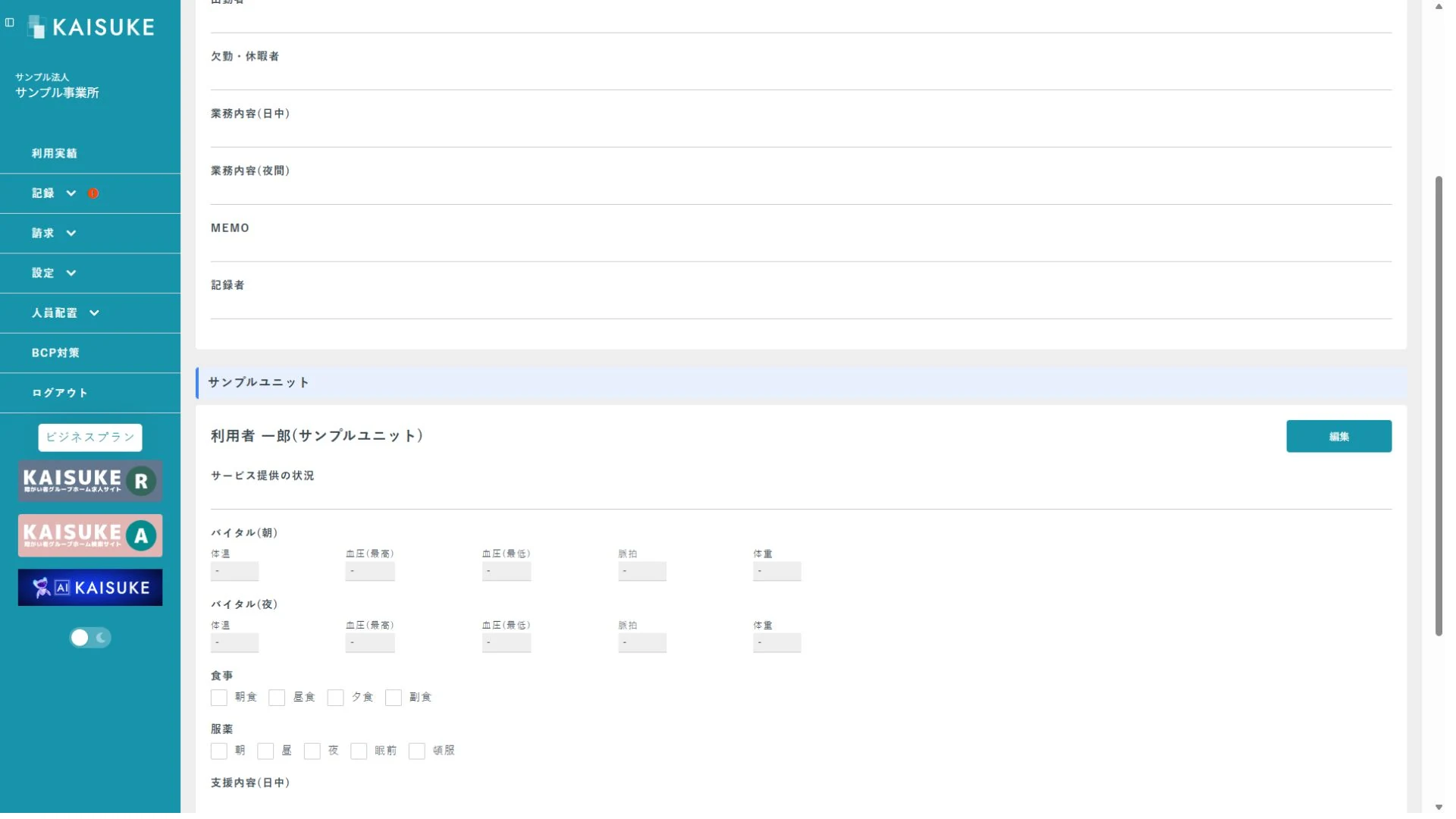Open the AI KAISUKE banner
Image resolution: width=1456 pixels, height=819 pixels.
click(x=90, y=588)
